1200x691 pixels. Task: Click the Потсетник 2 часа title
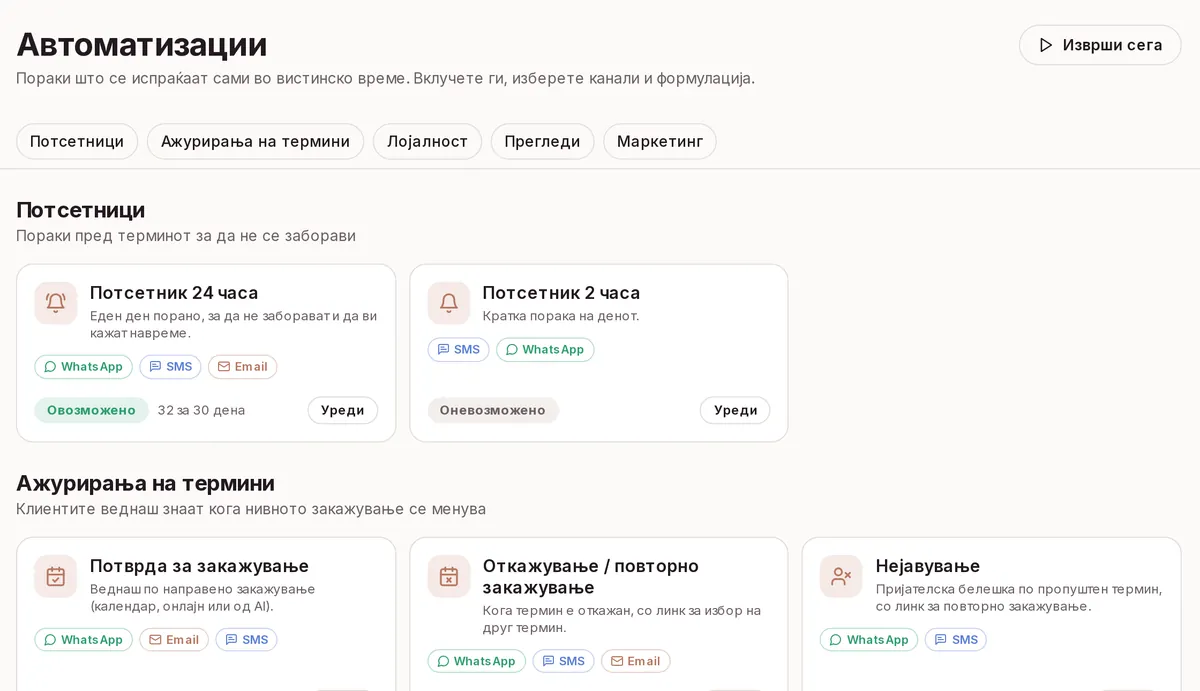point(561,293)
